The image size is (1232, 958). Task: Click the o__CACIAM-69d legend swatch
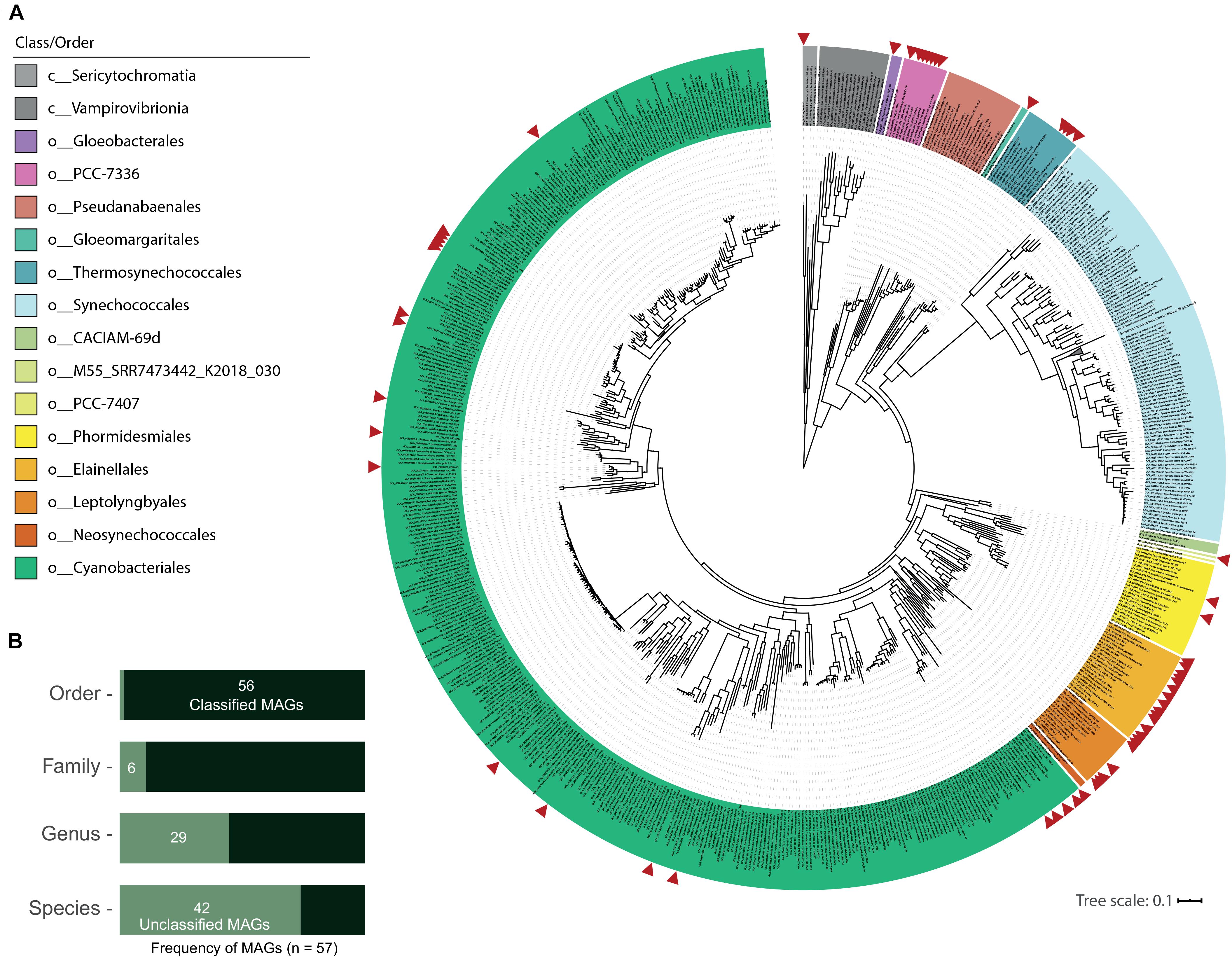coord(26,338)
